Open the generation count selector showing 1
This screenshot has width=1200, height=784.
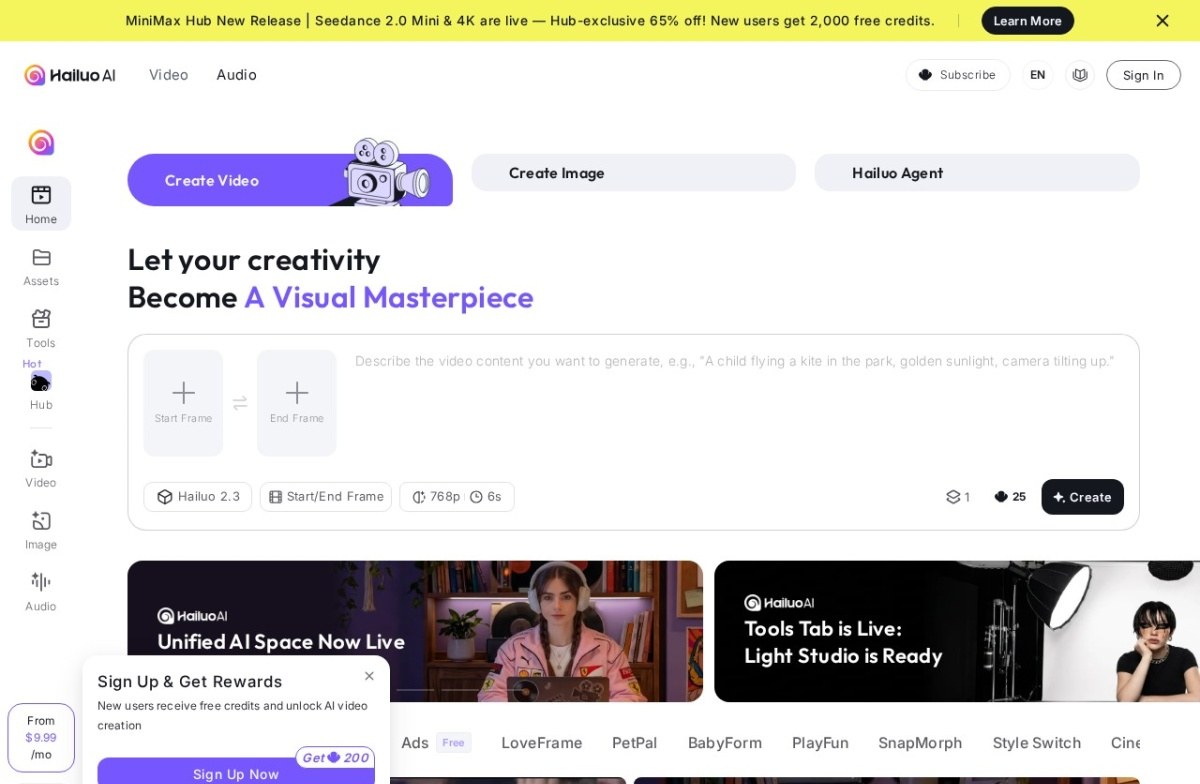[958, 497]
